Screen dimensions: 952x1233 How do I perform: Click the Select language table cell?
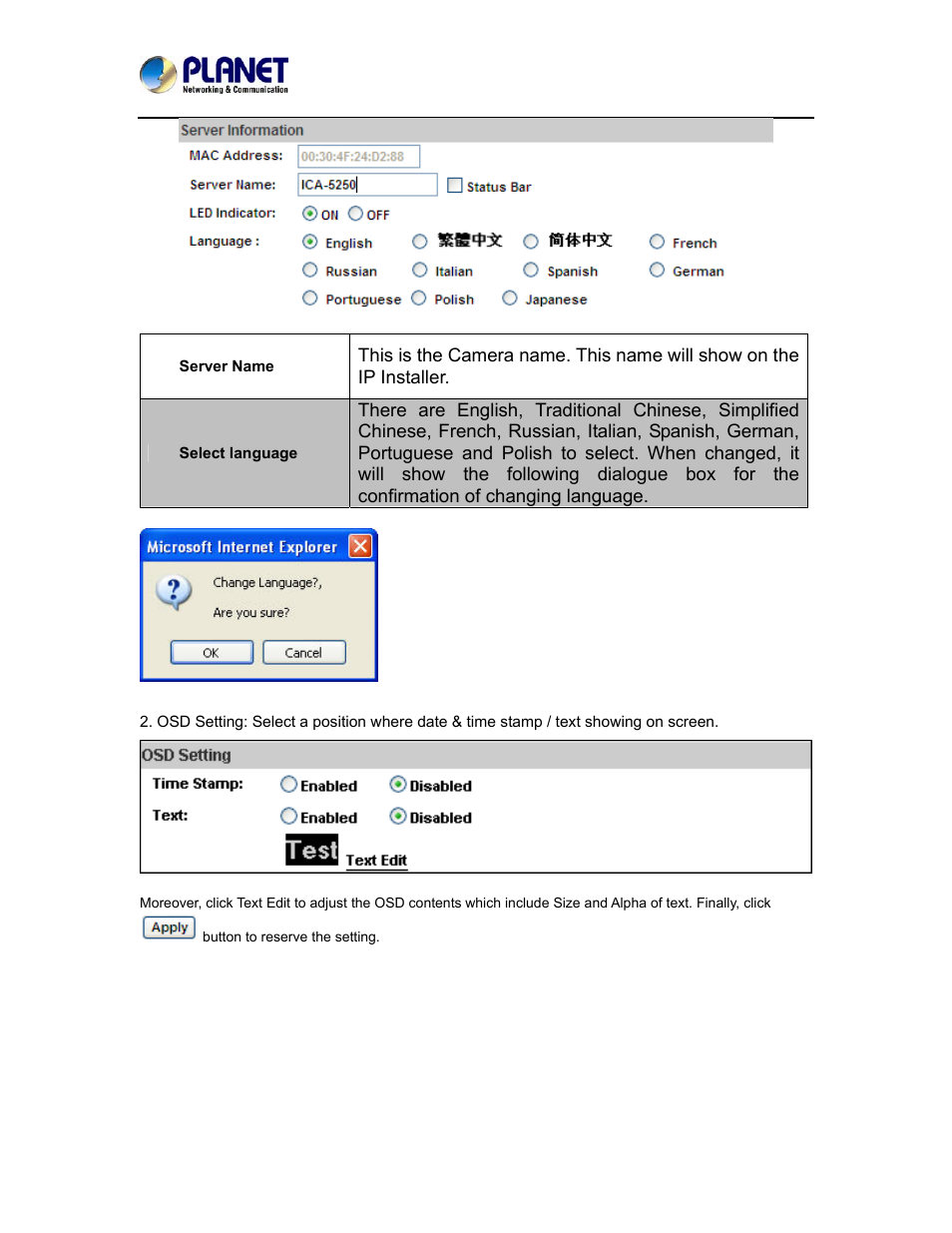coord(245,453)
